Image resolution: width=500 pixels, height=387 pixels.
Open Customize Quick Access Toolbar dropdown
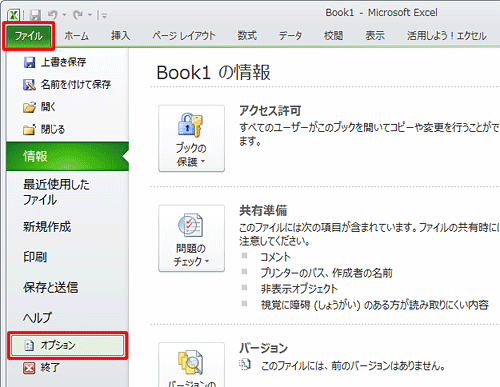(x=104, y=15)
